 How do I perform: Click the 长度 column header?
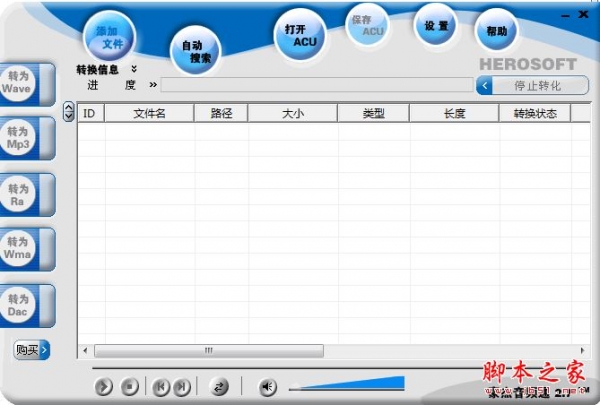click(454, 113)
